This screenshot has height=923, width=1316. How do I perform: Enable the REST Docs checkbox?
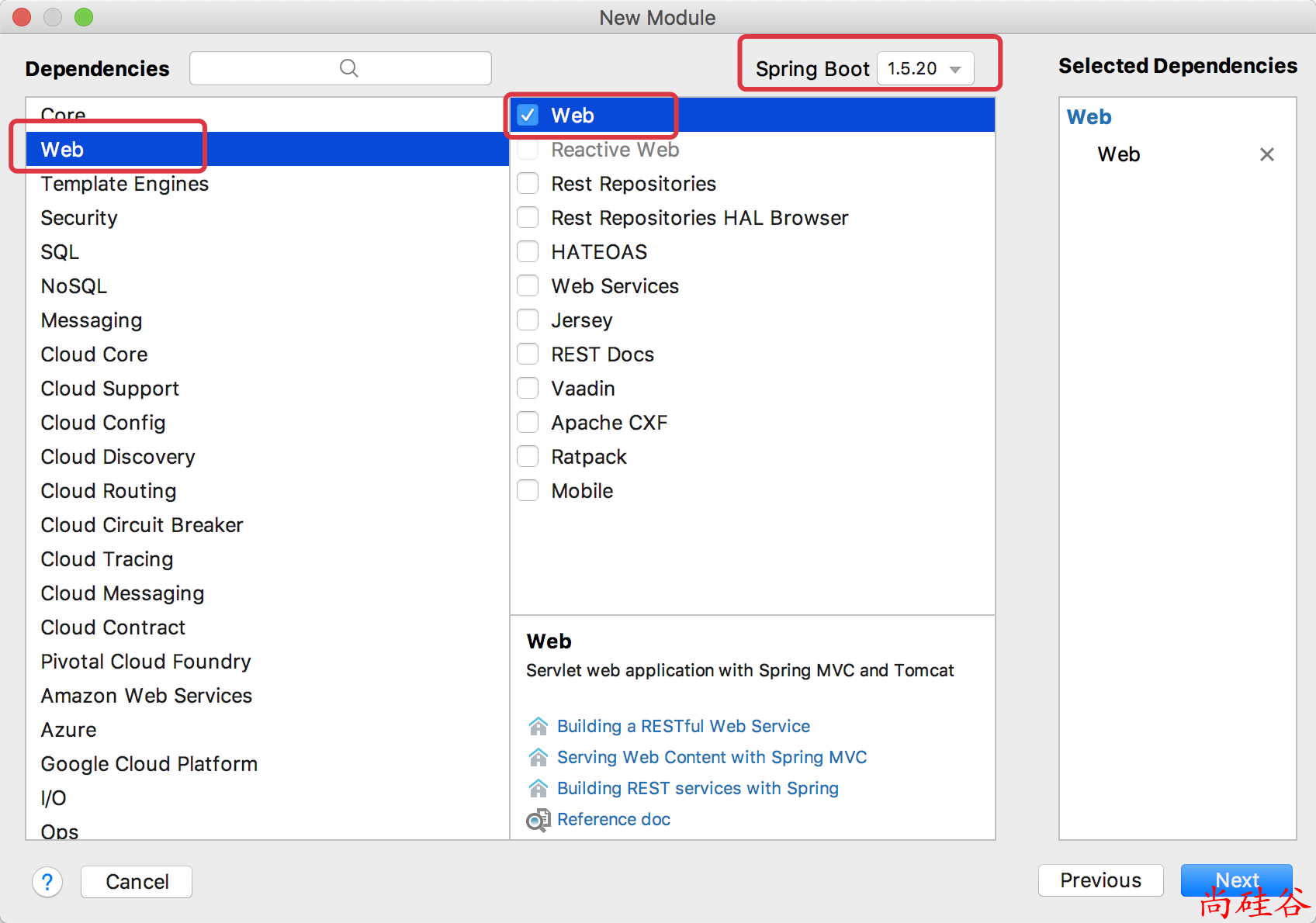[528, 354]
